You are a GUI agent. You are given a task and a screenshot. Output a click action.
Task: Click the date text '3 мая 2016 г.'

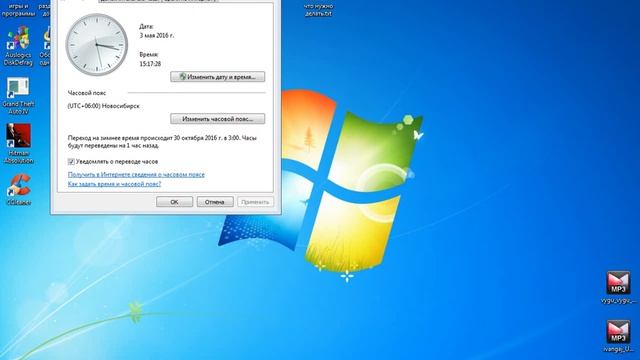(157, 36)
